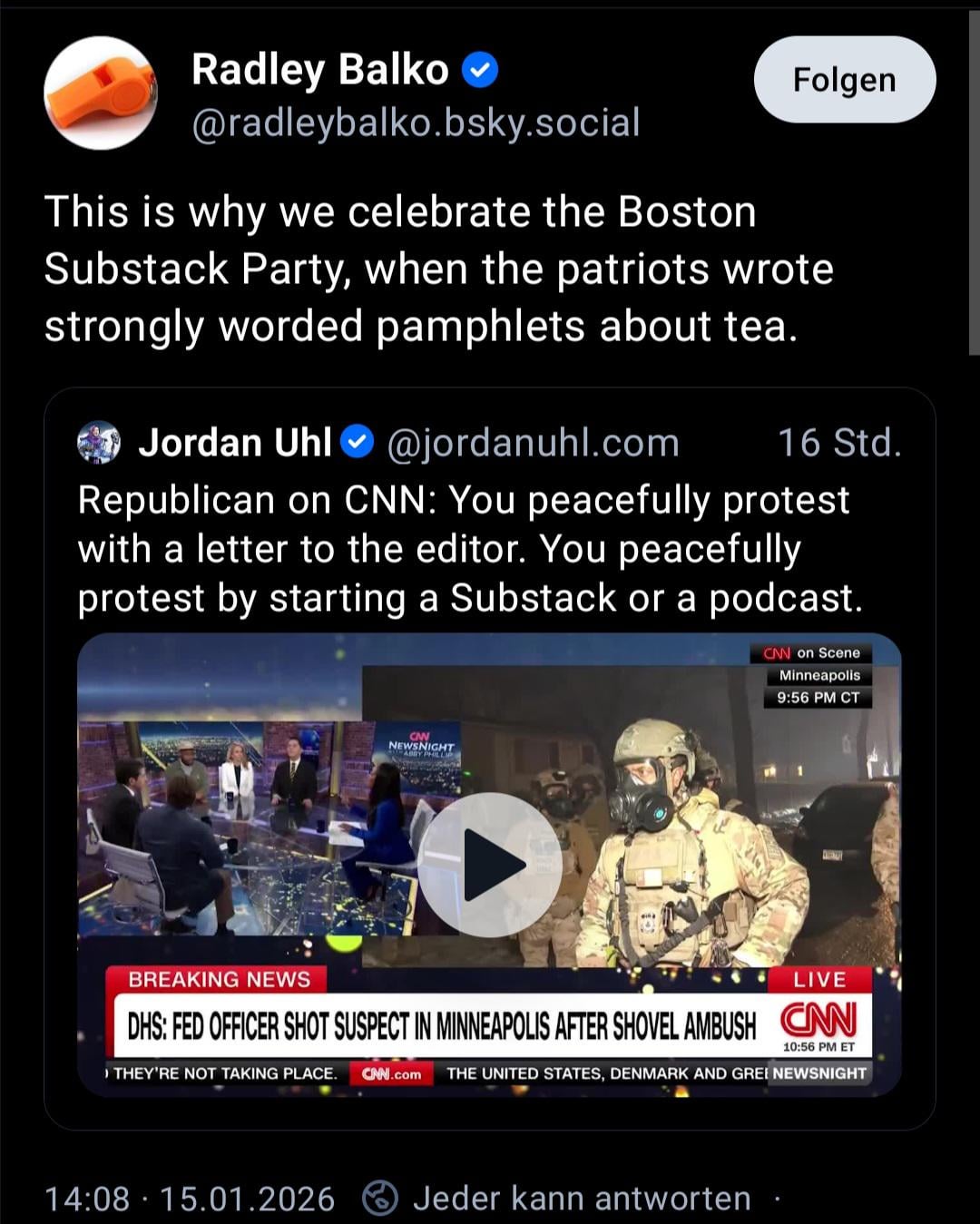Click the post date 15.01.2026
Screen dimensions: 980x1224
pos(247,1199)
